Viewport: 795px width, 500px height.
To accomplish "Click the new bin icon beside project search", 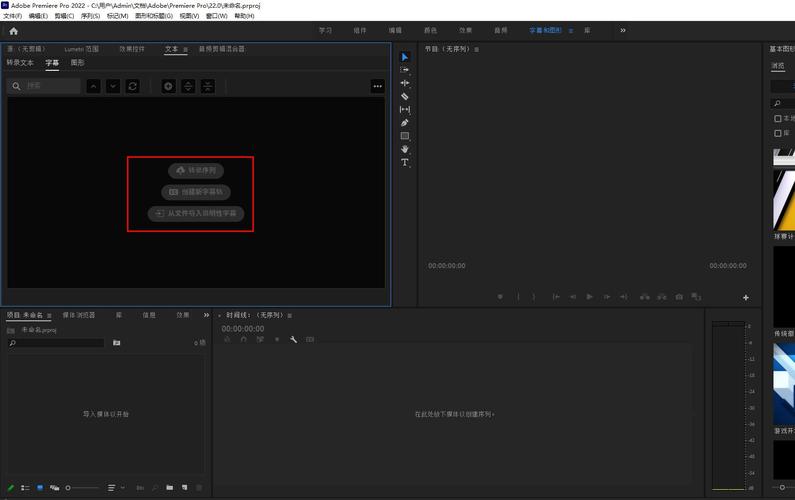I will tap(117, 343).
